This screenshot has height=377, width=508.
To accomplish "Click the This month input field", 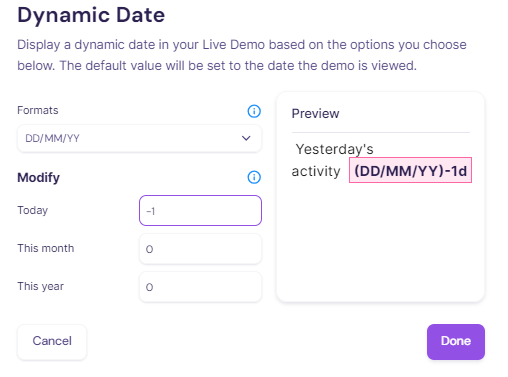I will pyautogui.click(x=200, y=249).
